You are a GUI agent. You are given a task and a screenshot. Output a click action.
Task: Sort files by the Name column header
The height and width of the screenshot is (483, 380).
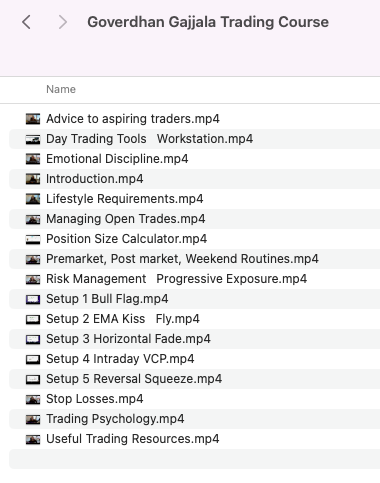(x=61, y=89)
